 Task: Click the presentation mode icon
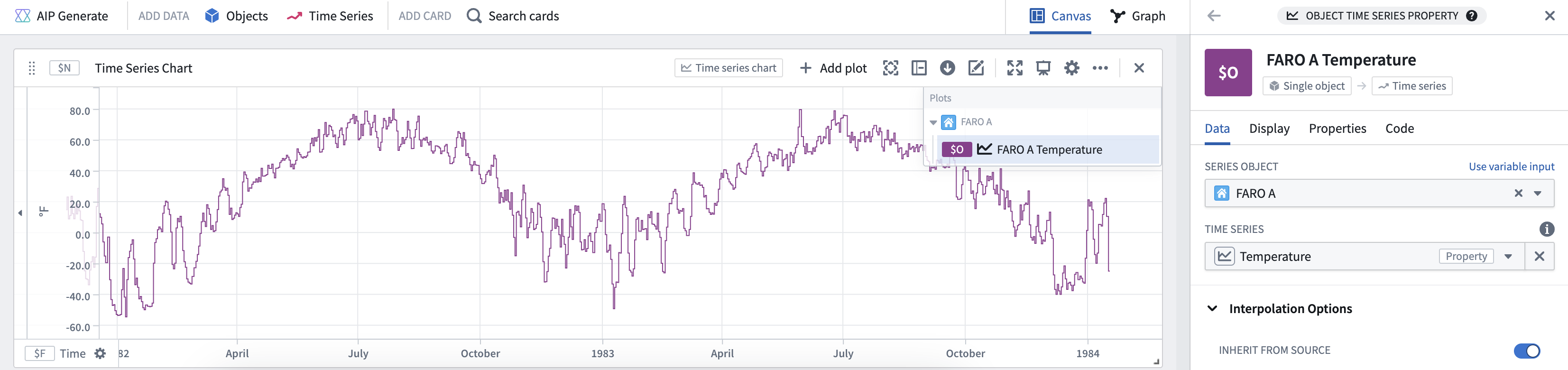[1043, 68]
